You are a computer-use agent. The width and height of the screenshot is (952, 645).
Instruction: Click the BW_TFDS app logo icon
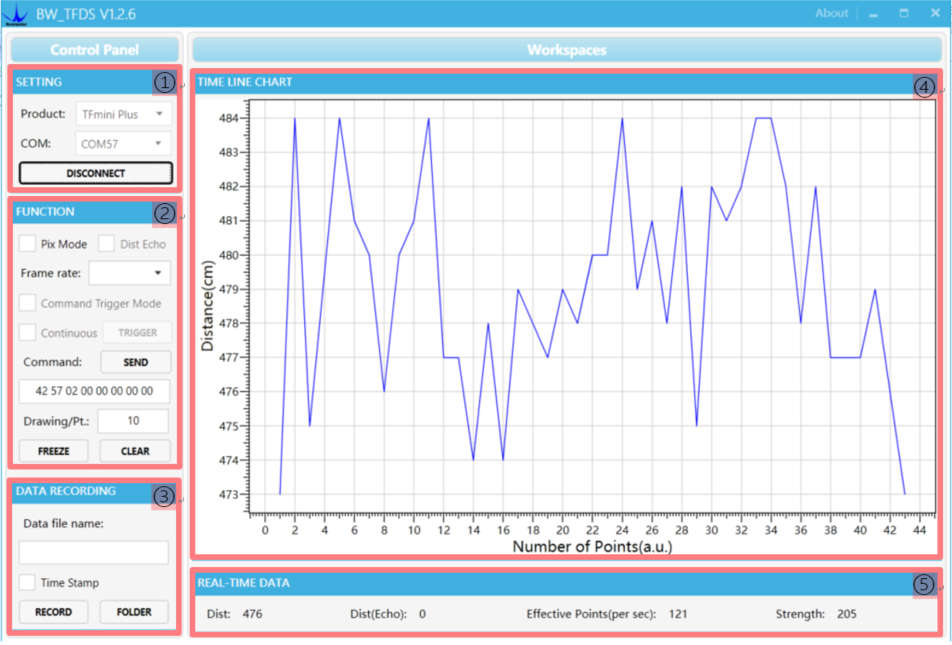[15, 15]
